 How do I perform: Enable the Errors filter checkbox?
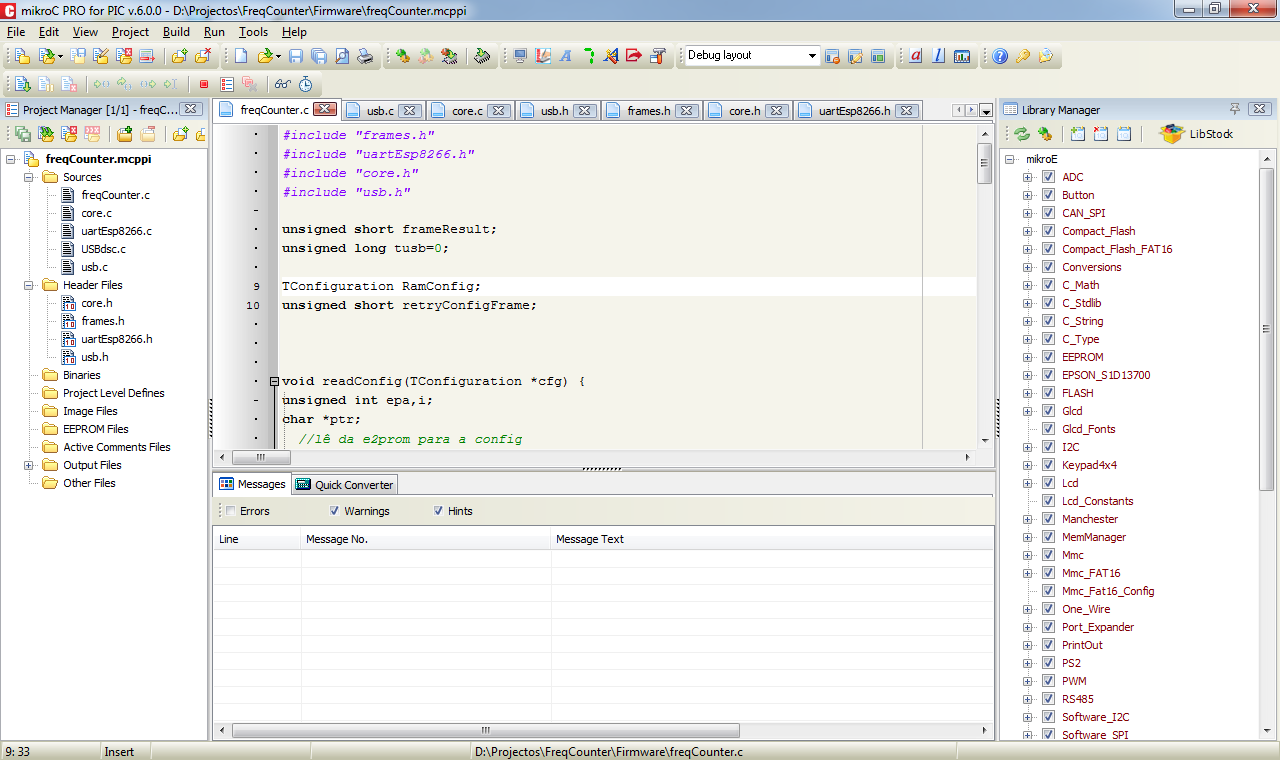click(230, 511)
